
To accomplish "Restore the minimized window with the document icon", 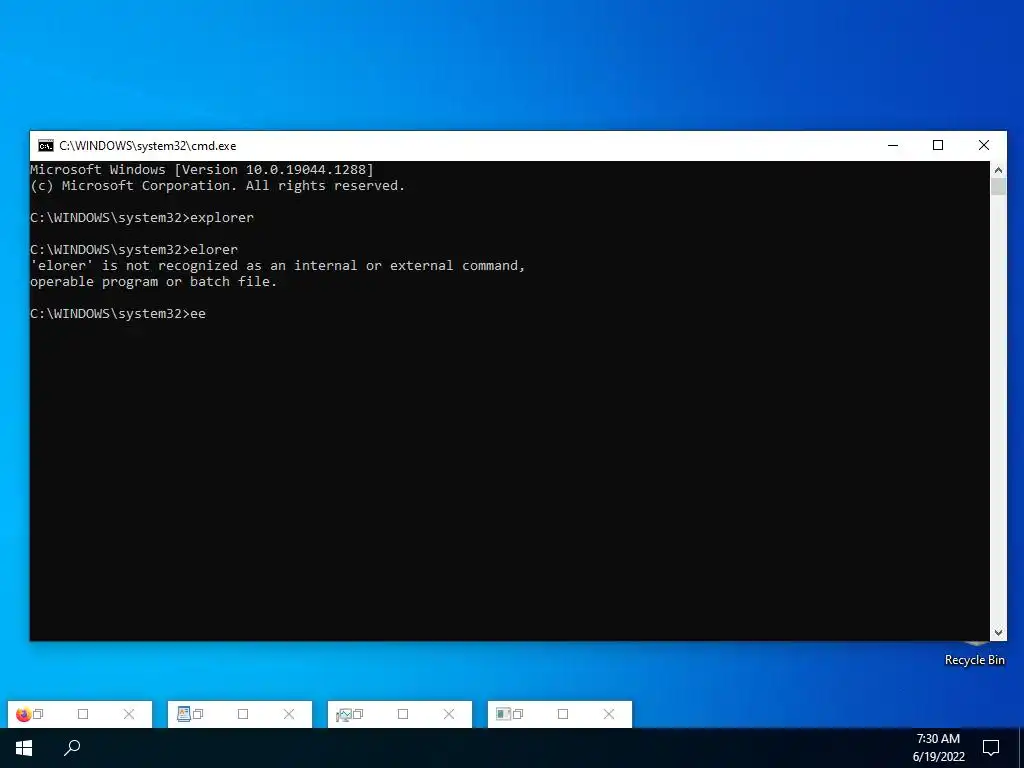I will tap(198, 714).
